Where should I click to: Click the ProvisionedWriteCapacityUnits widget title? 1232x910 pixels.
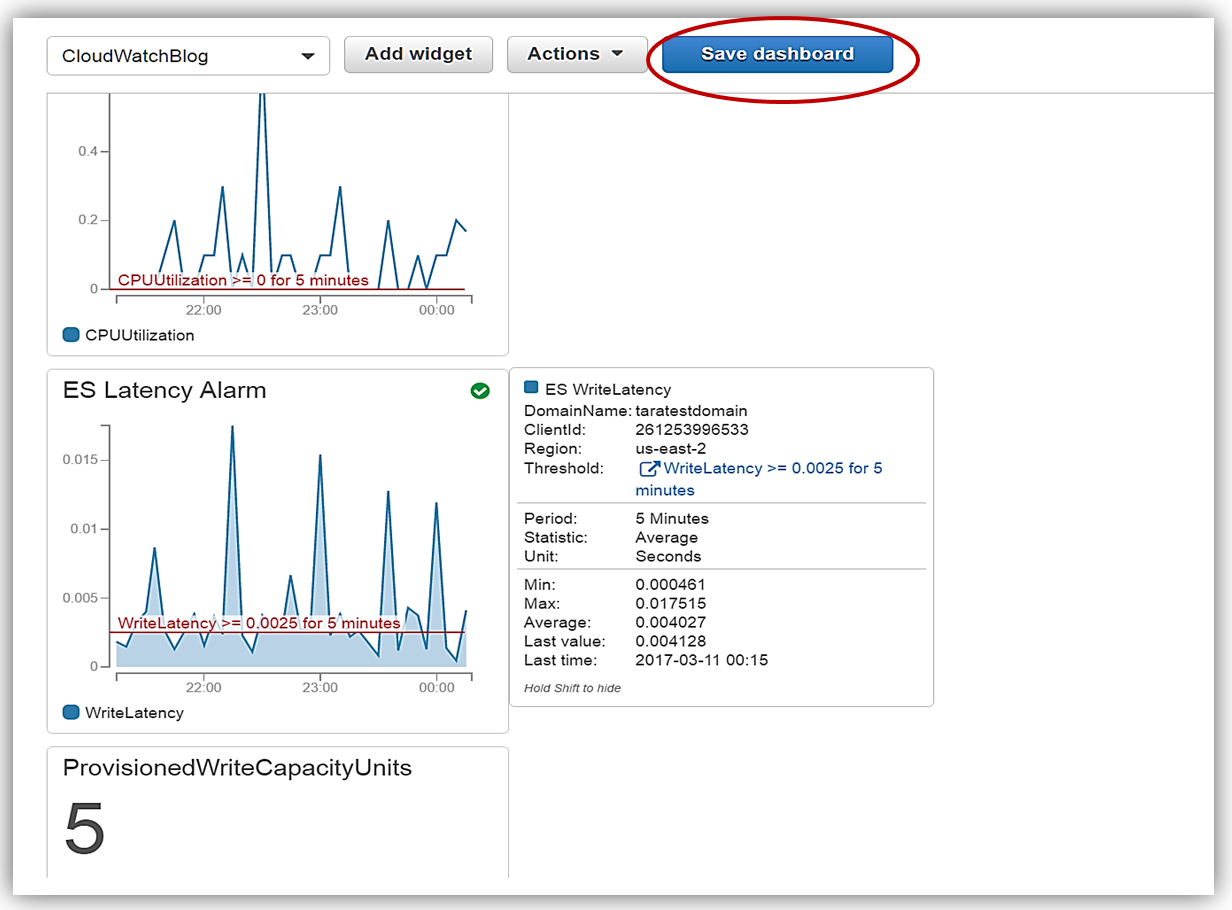pyautogui.click(x=237, y=768)
